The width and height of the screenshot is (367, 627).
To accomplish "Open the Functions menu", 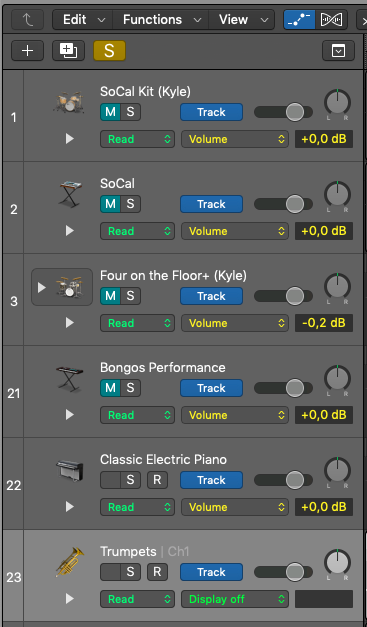I will pos(161,20).
